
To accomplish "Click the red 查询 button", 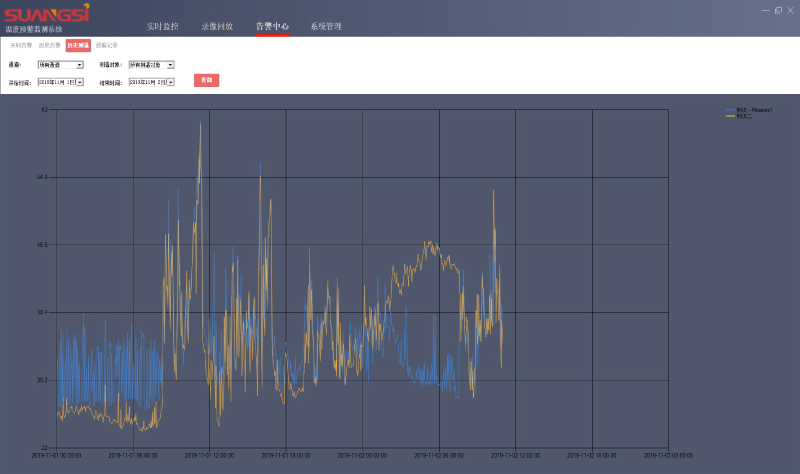I will point(206,79).
